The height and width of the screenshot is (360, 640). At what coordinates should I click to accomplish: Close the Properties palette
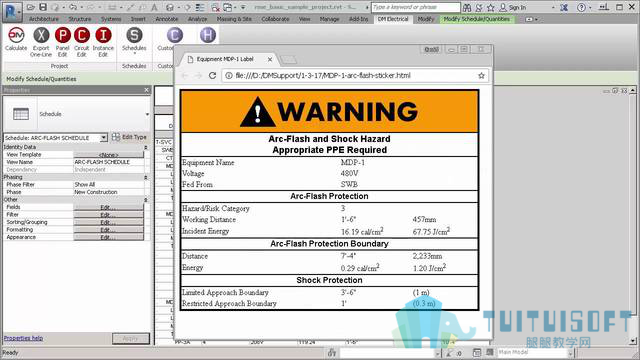pyautogui.click(x=147, y=90)
